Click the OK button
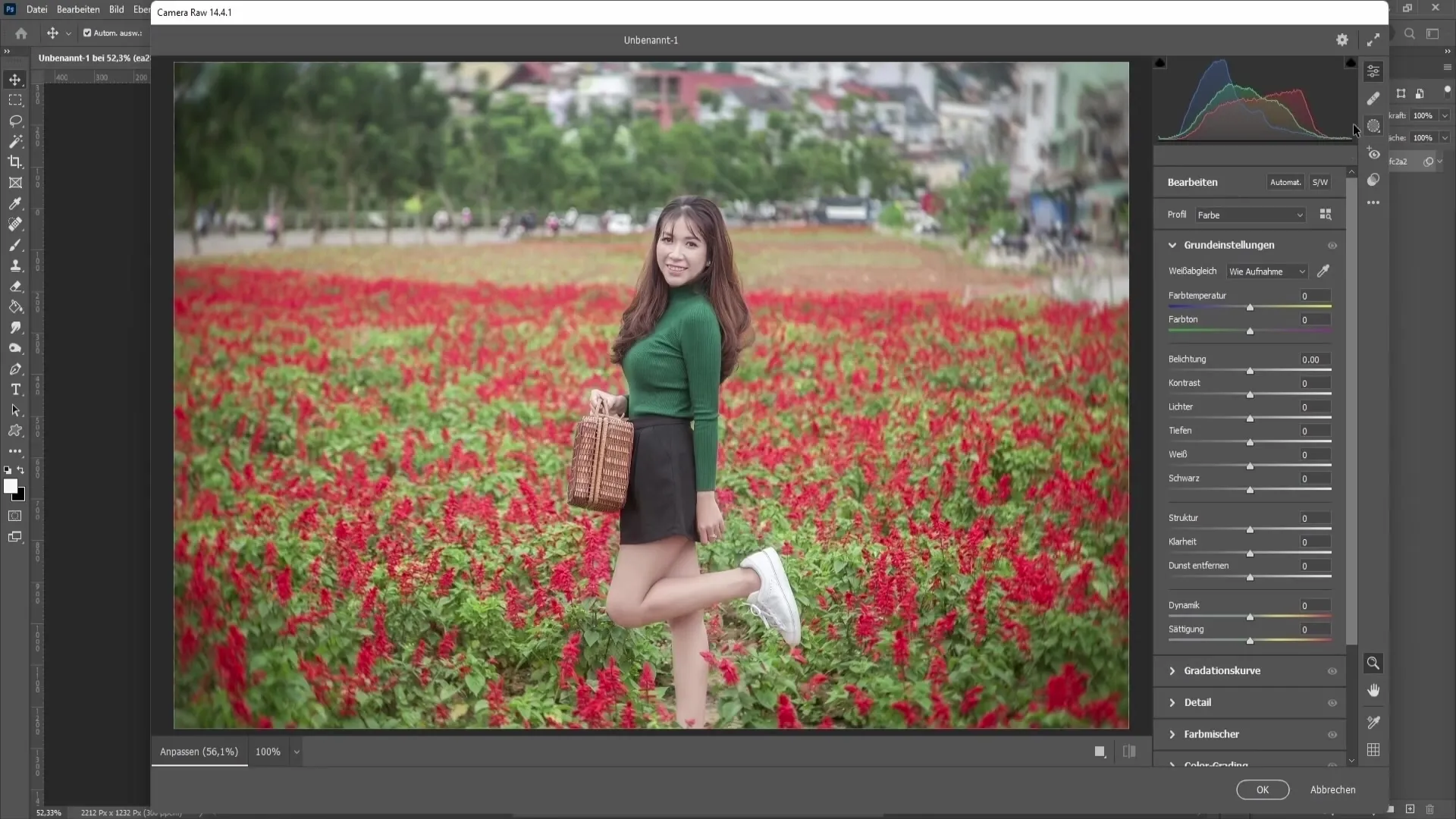This screenshot has width=1456, height=819. [x=1263, y=789]
